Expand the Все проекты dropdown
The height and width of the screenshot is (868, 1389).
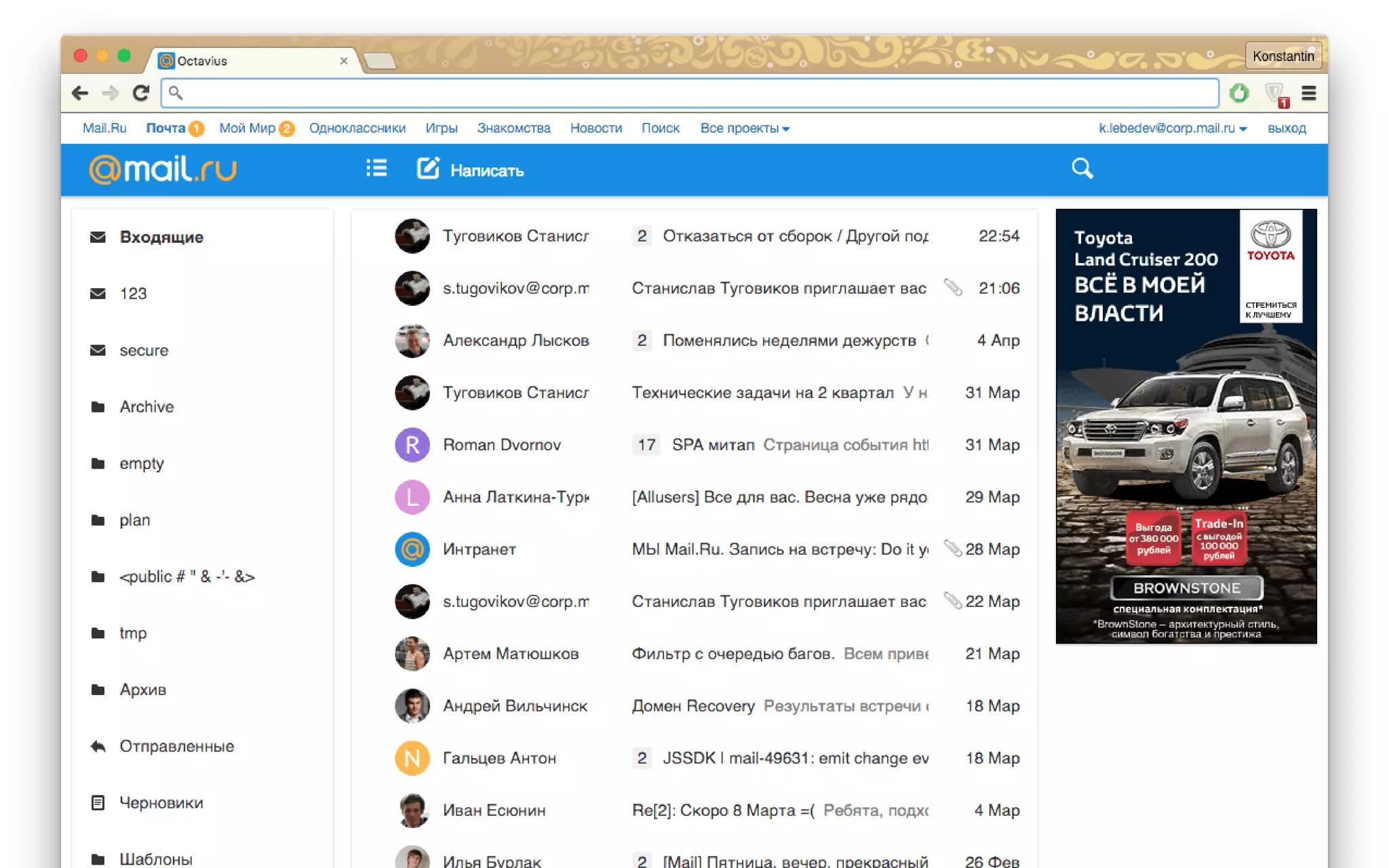tap(744, 128)
